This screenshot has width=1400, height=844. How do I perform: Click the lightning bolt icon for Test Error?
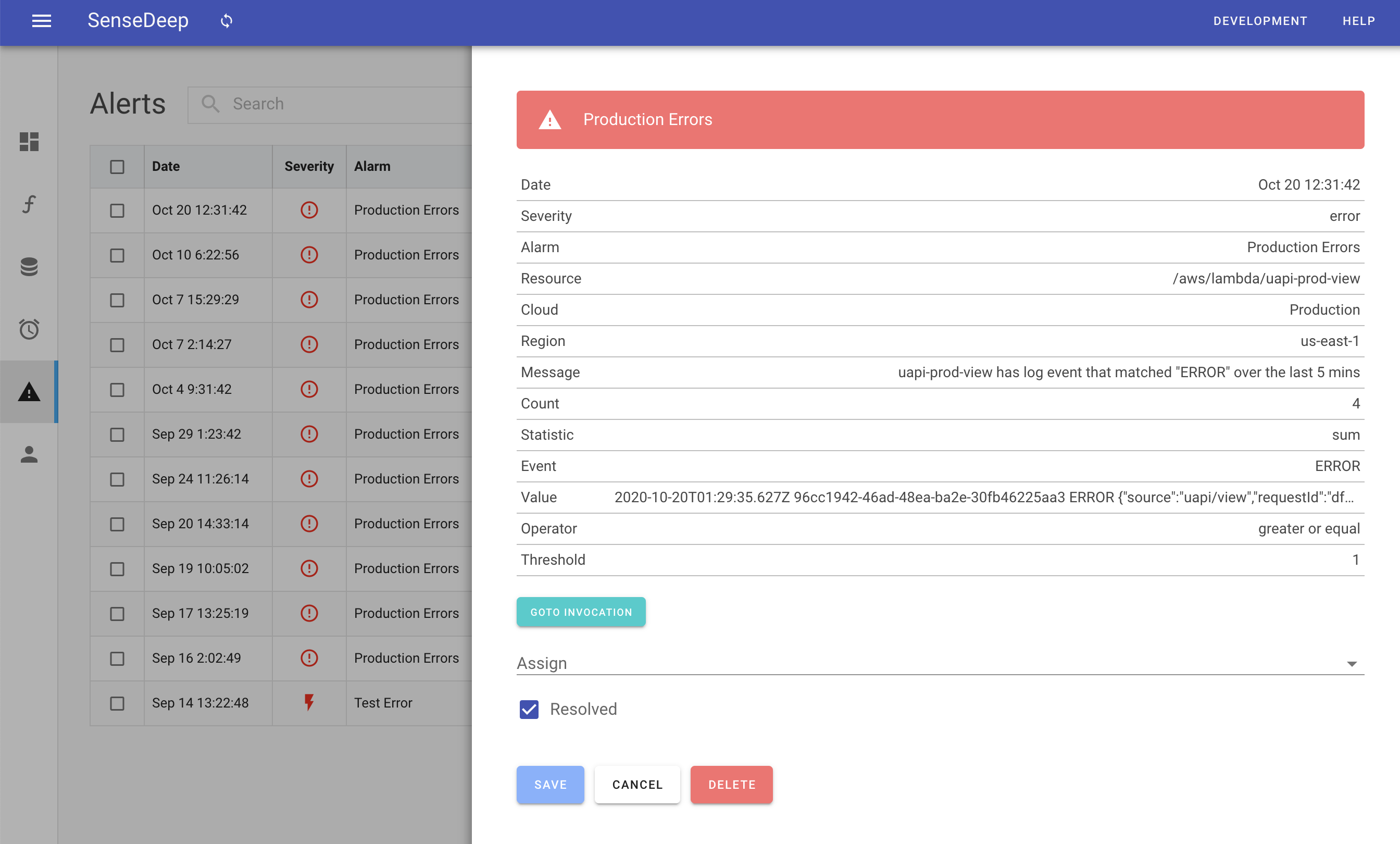309,703
